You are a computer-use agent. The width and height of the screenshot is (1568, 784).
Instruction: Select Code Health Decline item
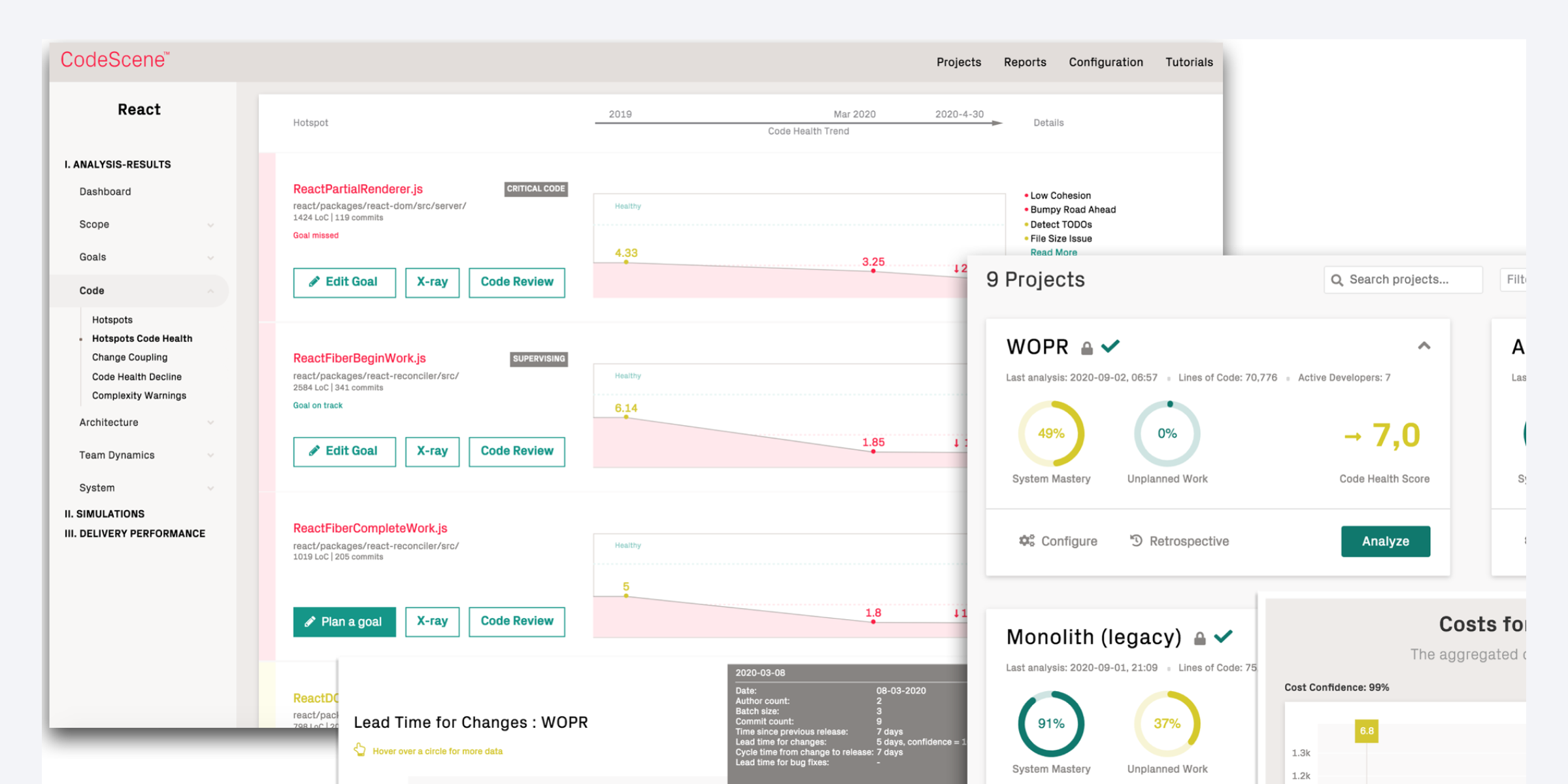point(137,377)
